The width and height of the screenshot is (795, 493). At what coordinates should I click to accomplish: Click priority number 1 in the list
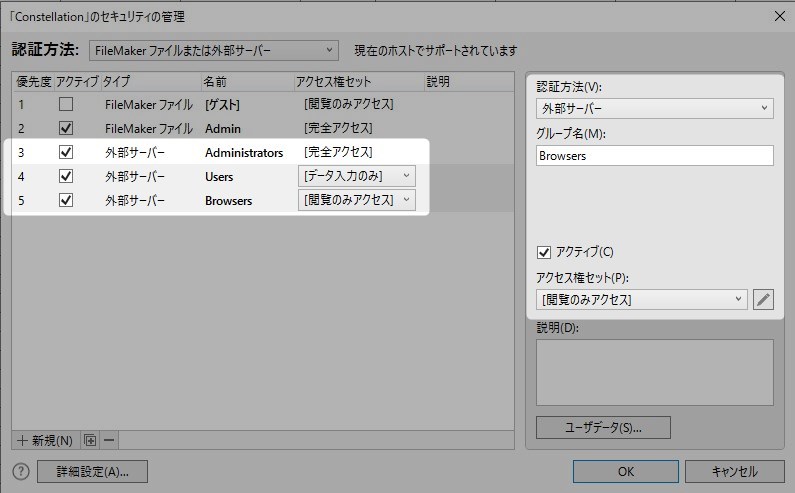21,105
